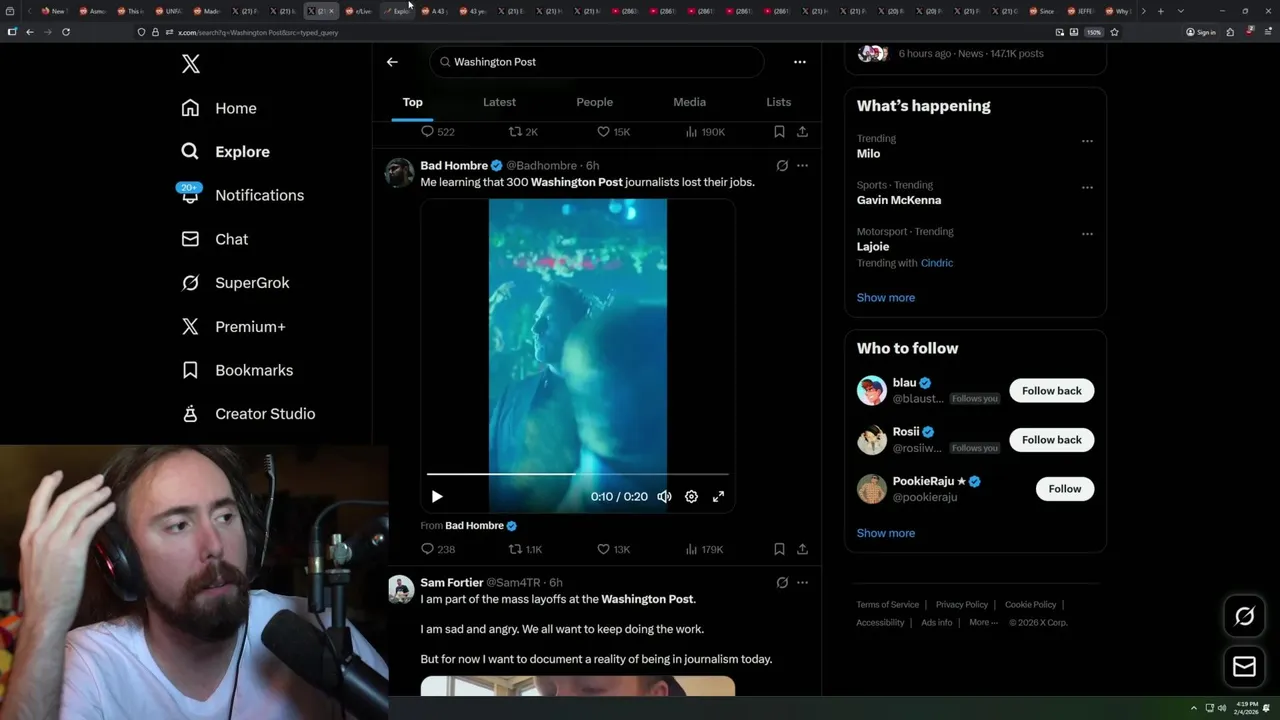Follow back blau
Viewport: 1280px width, 720px height.
click(1052, 391)
